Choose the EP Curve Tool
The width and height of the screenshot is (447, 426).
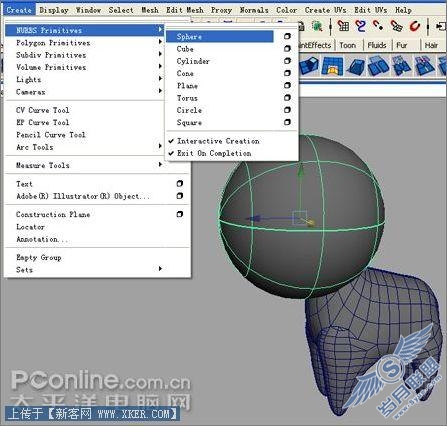point(43,122)
